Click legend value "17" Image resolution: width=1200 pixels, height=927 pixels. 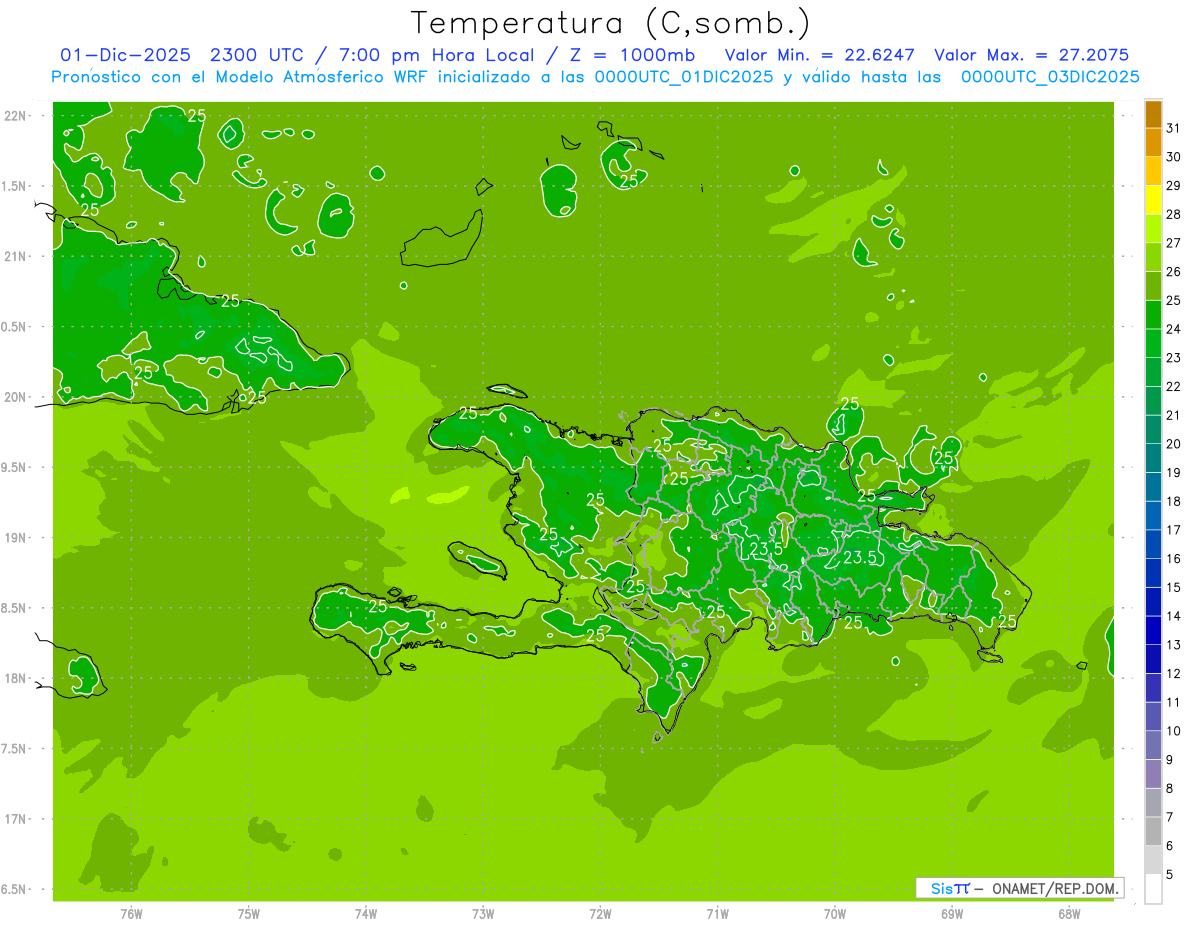click(x=1173, y=530)
